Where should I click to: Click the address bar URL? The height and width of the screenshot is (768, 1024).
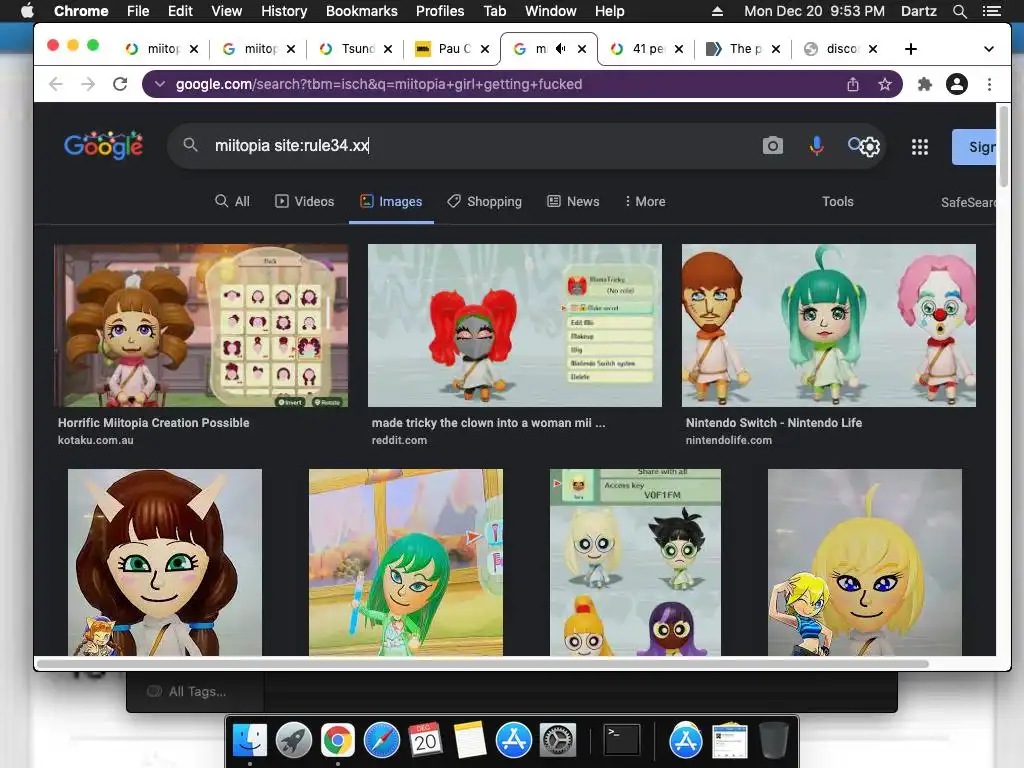(x=379, y=84)
